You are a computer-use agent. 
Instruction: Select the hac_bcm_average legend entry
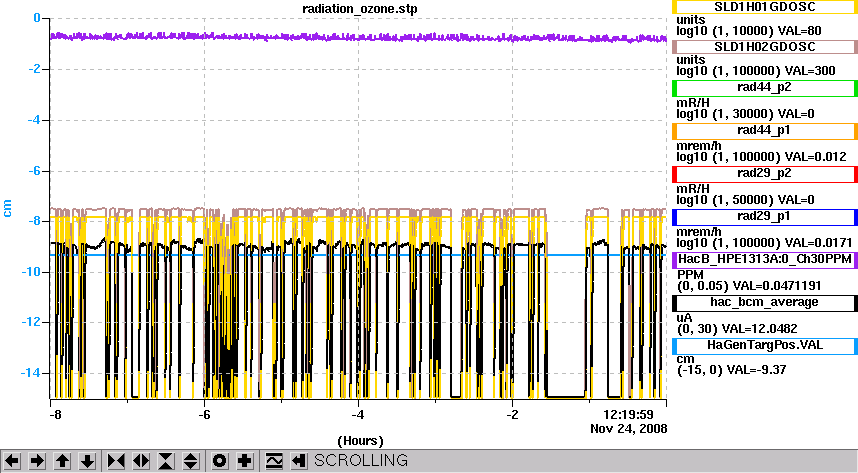pos(764,303)
